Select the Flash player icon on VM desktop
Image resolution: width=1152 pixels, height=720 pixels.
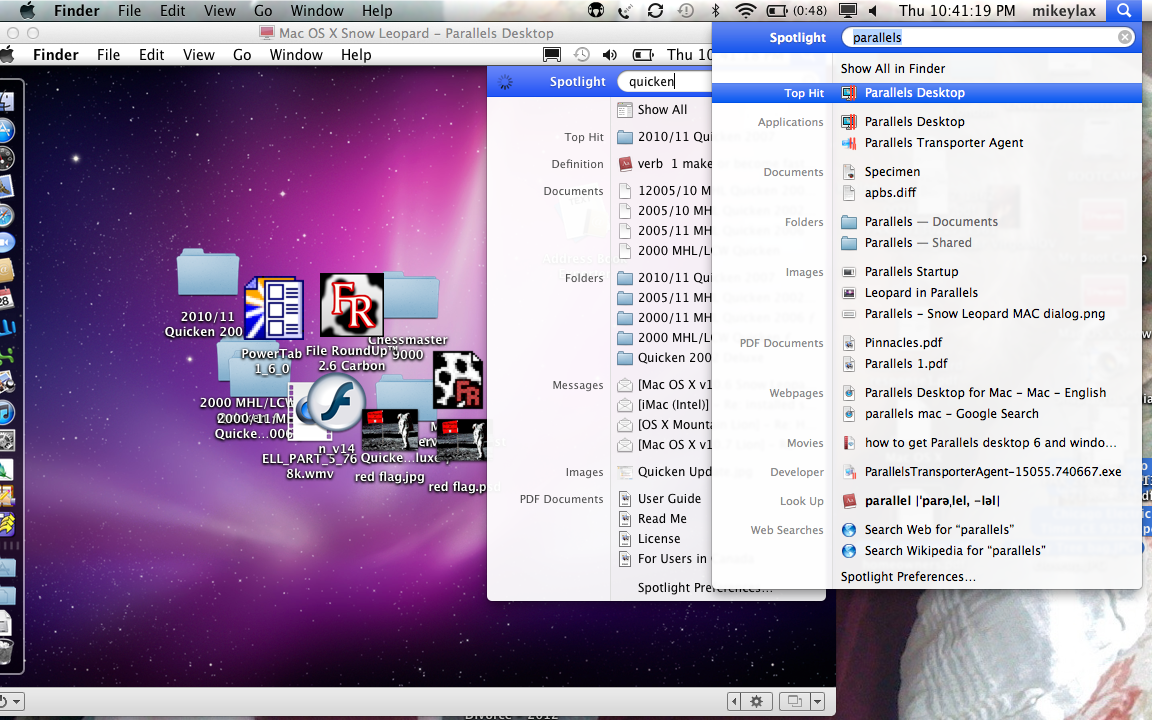coord(335,403)
